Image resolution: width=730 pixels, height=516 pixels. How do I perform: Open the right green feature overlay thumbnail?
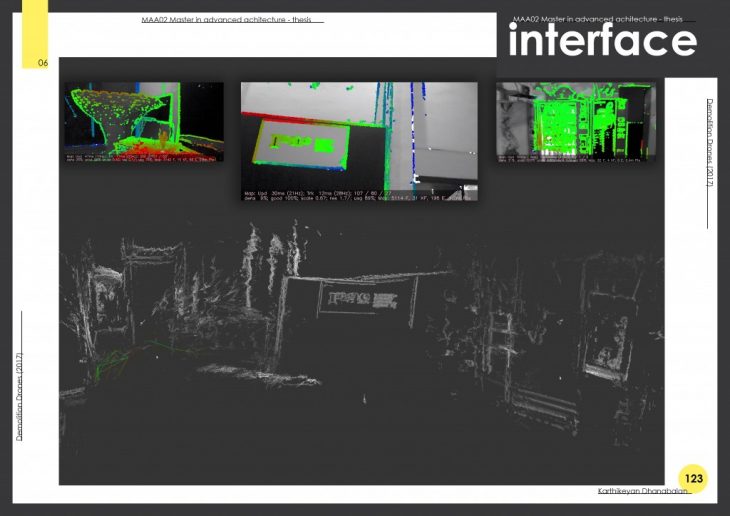tap(576, 121)
